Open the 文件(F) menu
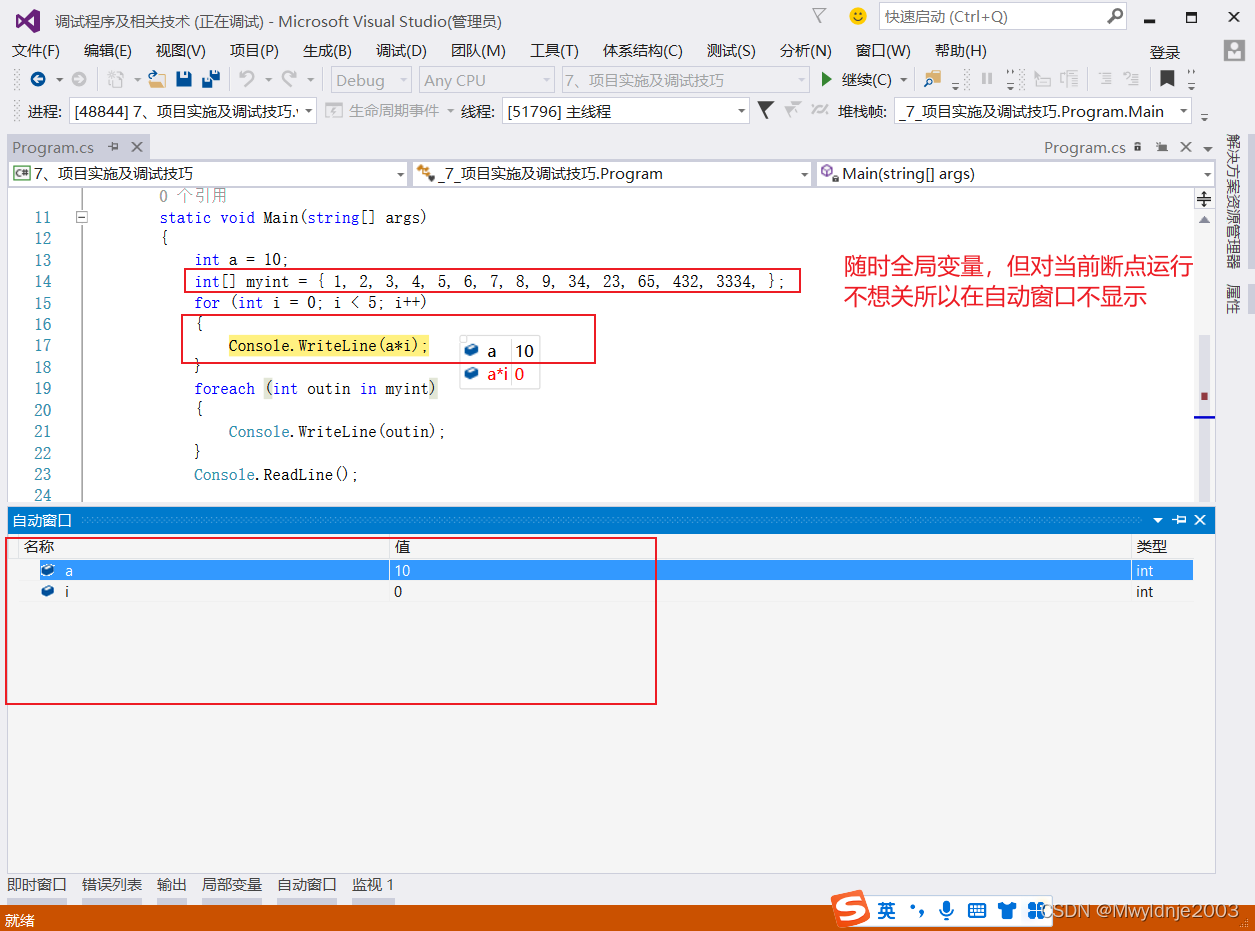Image resolution: width=1255 pixels, height=931 pixels. 36,50
